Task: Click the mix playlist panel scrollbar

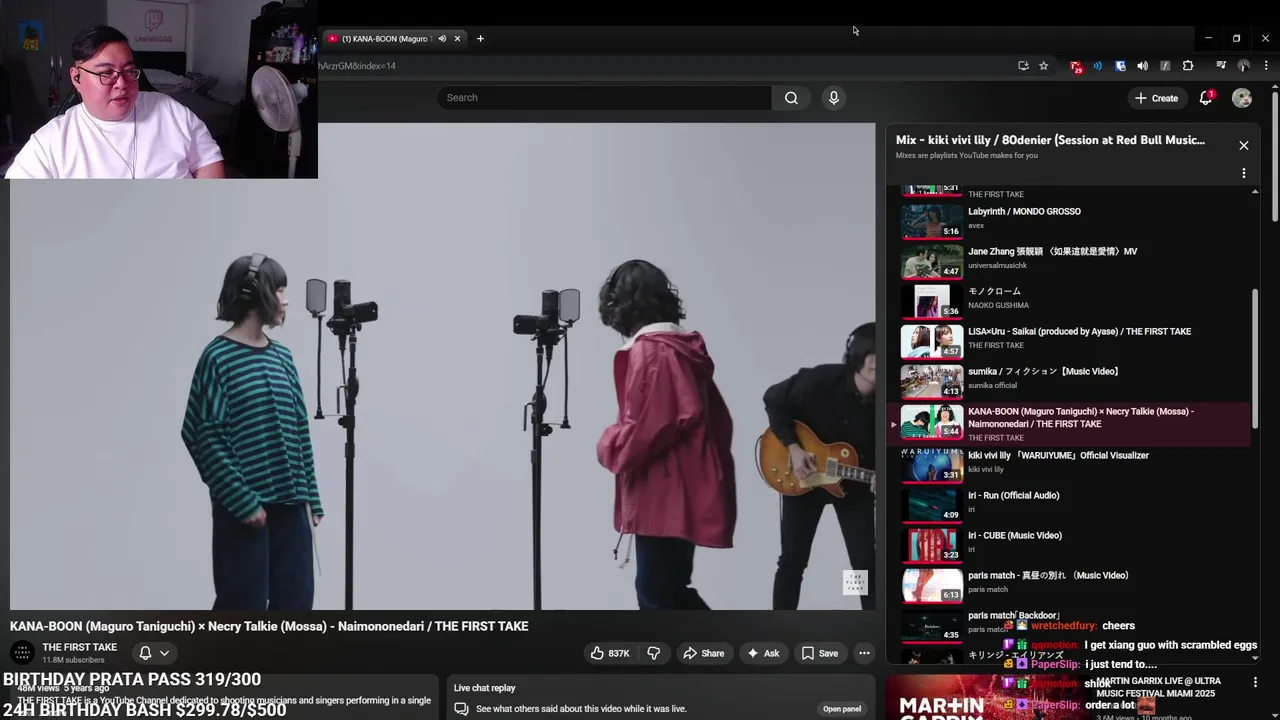Action: tap(1255, 360)
